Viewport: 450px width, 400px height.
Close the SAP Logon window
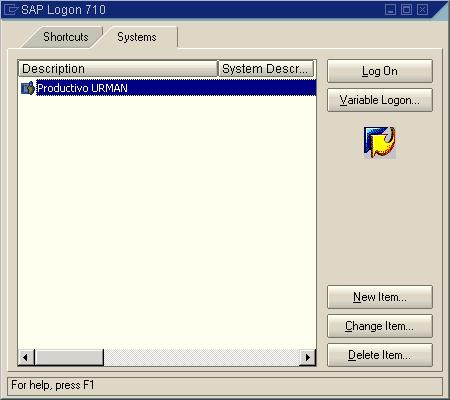[x=422, y=9]
